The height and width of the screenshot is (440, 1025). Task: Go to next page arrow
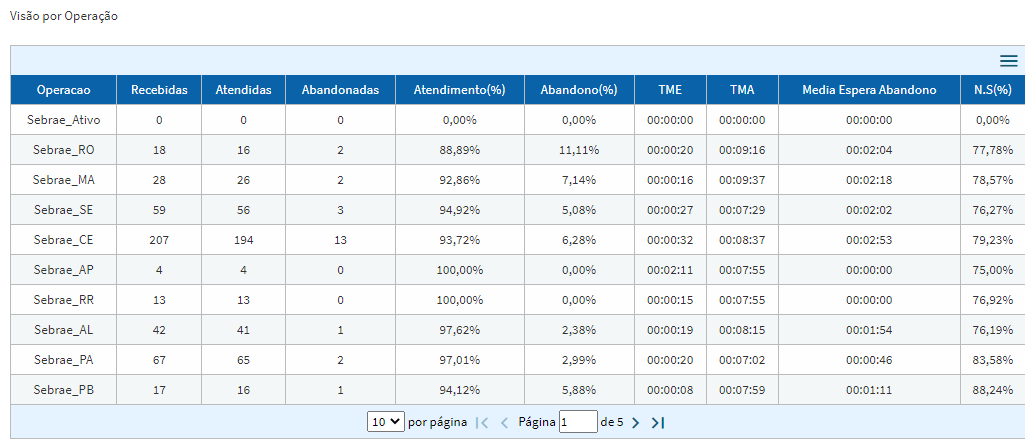pos(636,422)
